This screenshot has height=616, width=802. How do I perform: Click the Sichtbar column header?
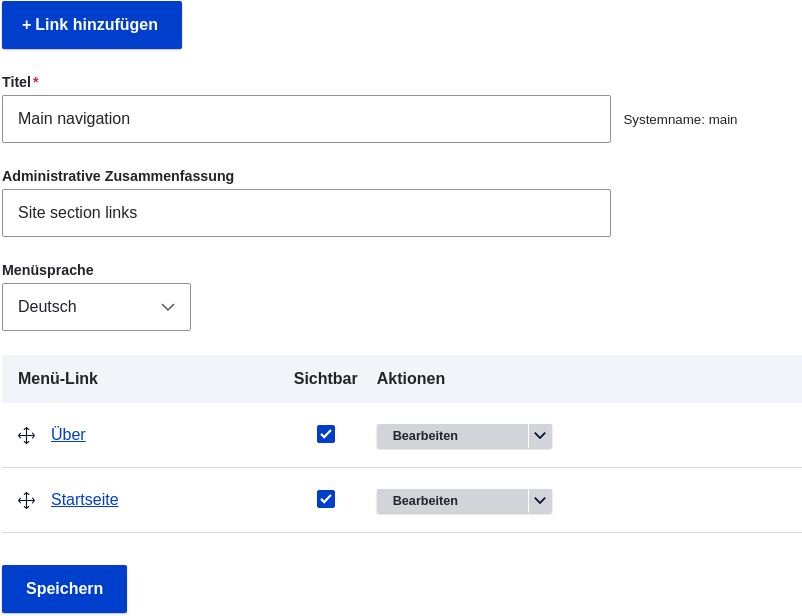coord(325,379)
